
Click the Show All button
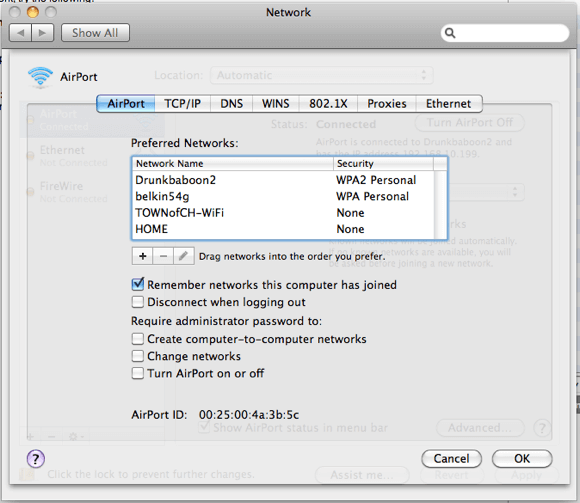[x=95, y=33]
